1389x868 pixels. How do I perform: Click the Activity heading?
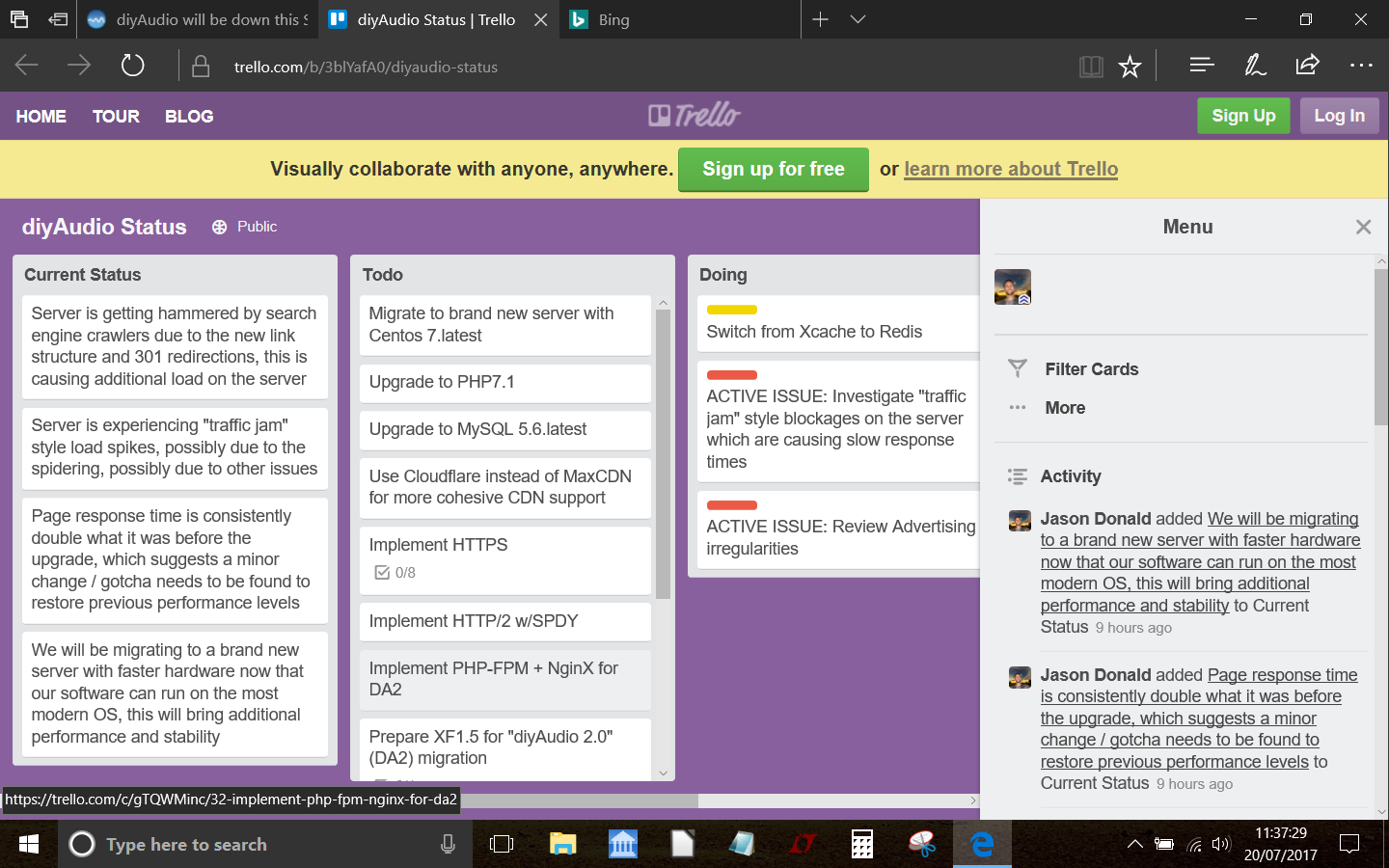tap(1071, 476)
